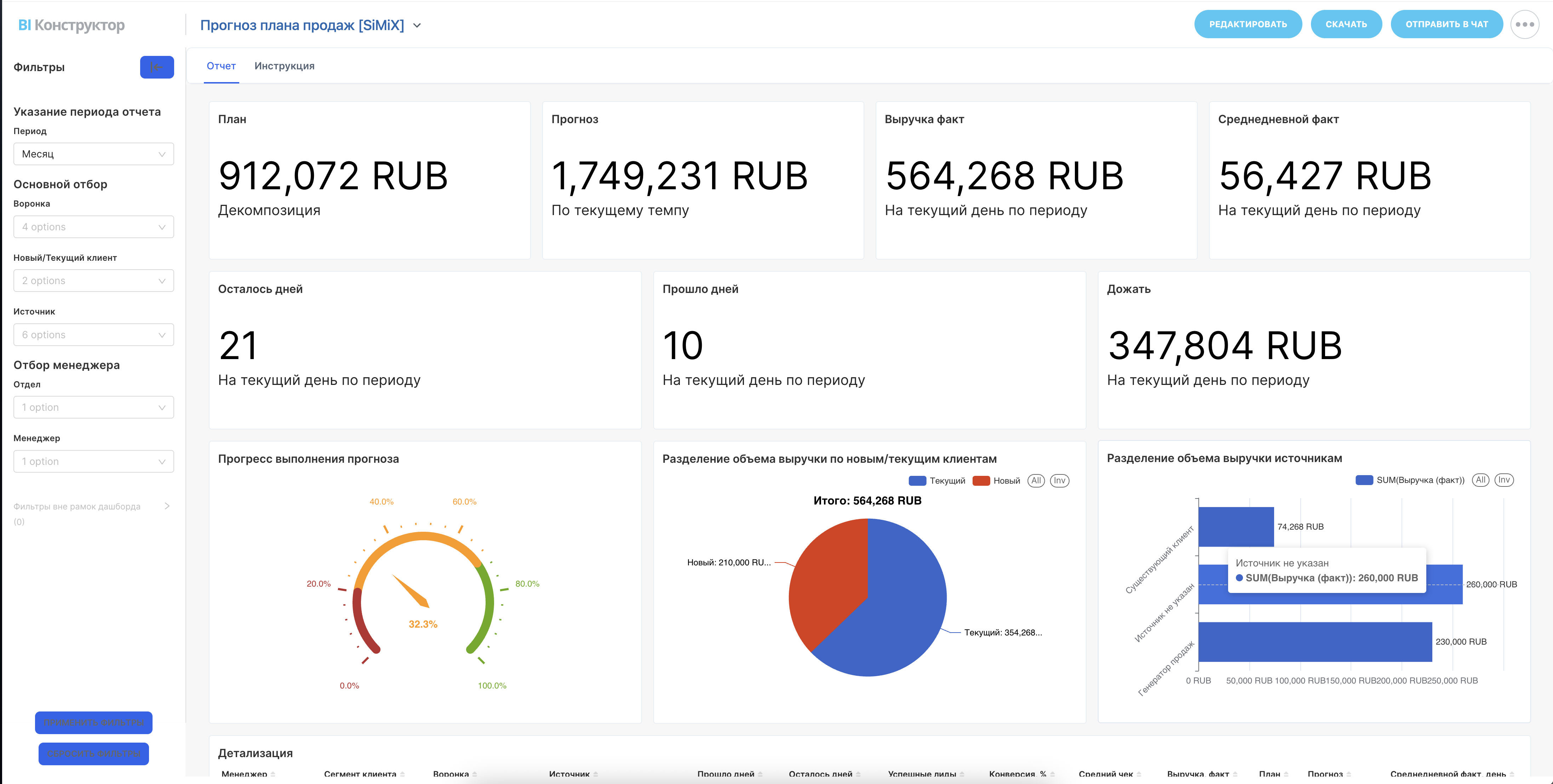1553x784 pixels.
Task: Open the Источник filter with 6 options
Action: [93, 335]
